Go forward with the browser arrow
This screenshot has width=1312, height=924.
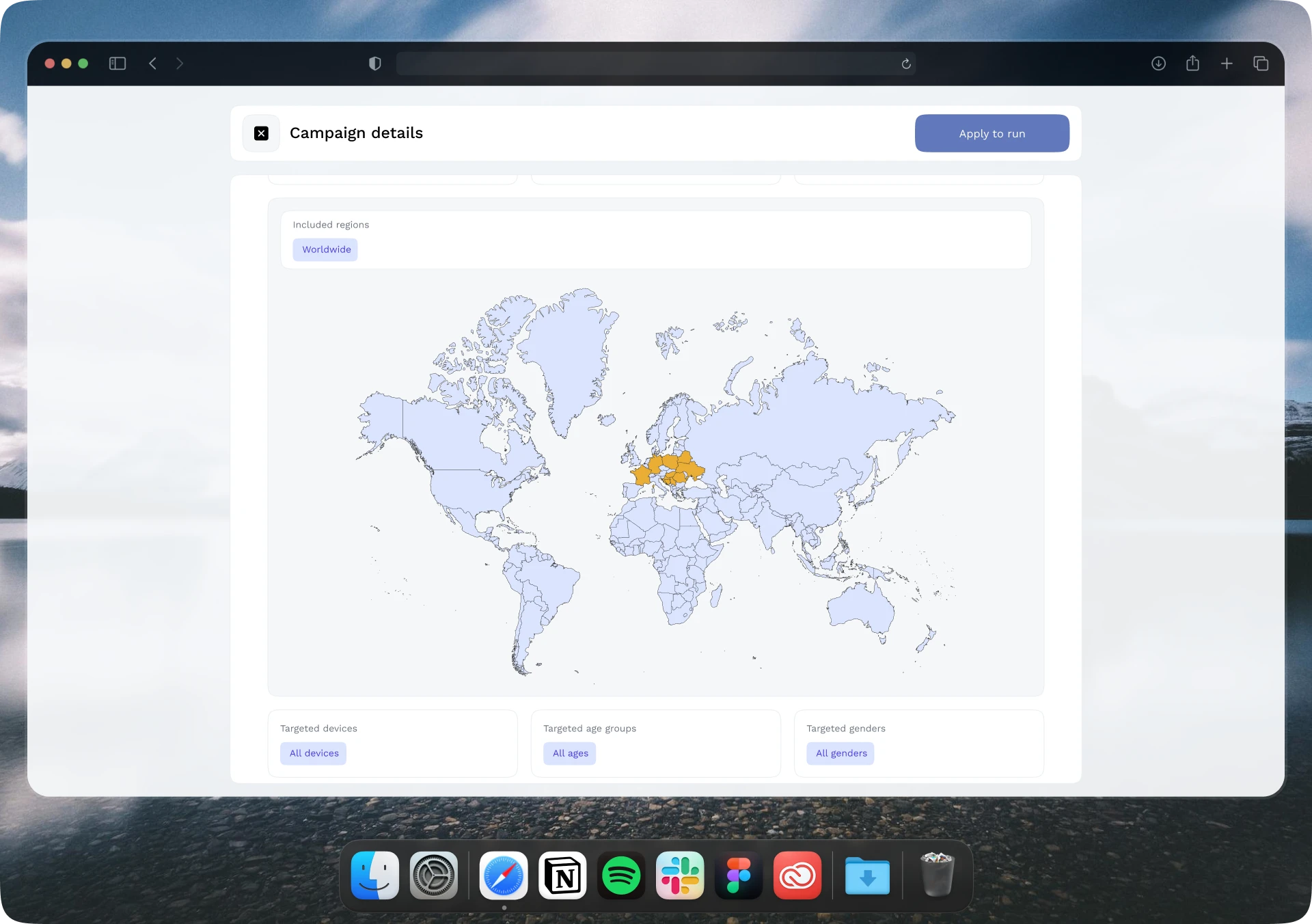[180, 64]
